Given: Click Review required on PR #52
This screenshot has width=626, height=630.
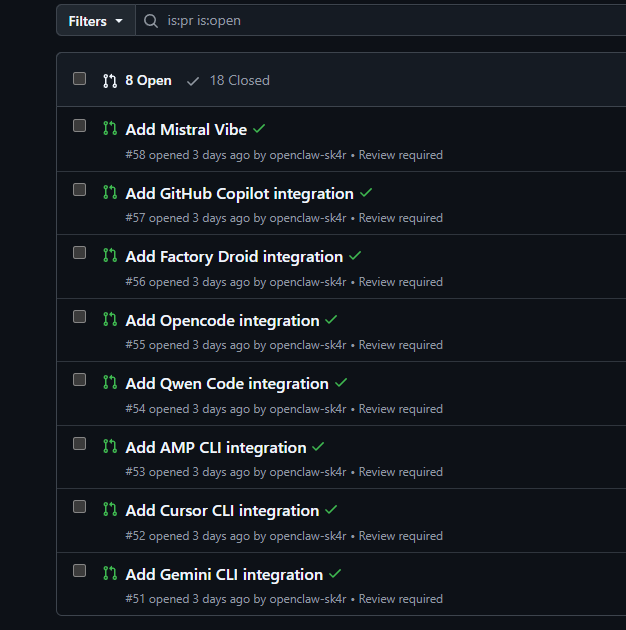Looking at the screenshot, I should [401, 536].
